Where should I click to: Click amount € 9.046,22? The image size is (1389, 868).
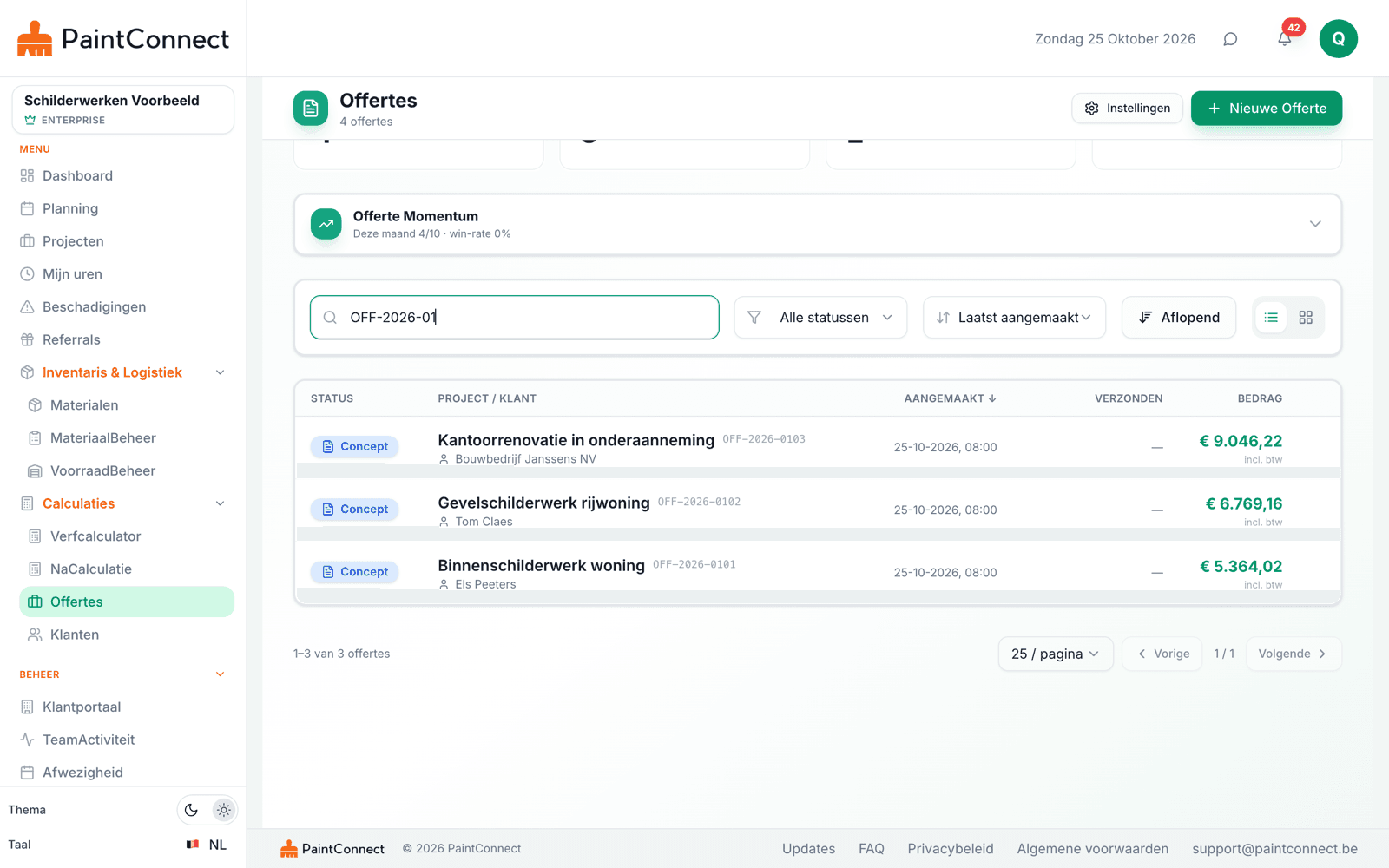coord(1241,441)
